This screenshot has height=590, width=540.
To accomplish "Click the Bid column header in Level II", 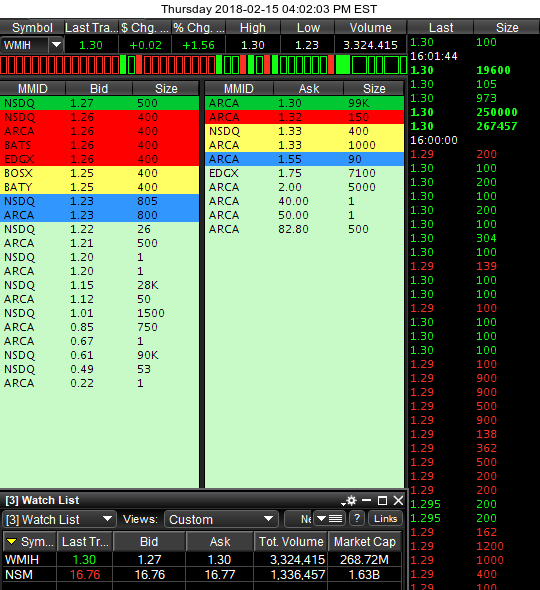I will coord(99,88).
